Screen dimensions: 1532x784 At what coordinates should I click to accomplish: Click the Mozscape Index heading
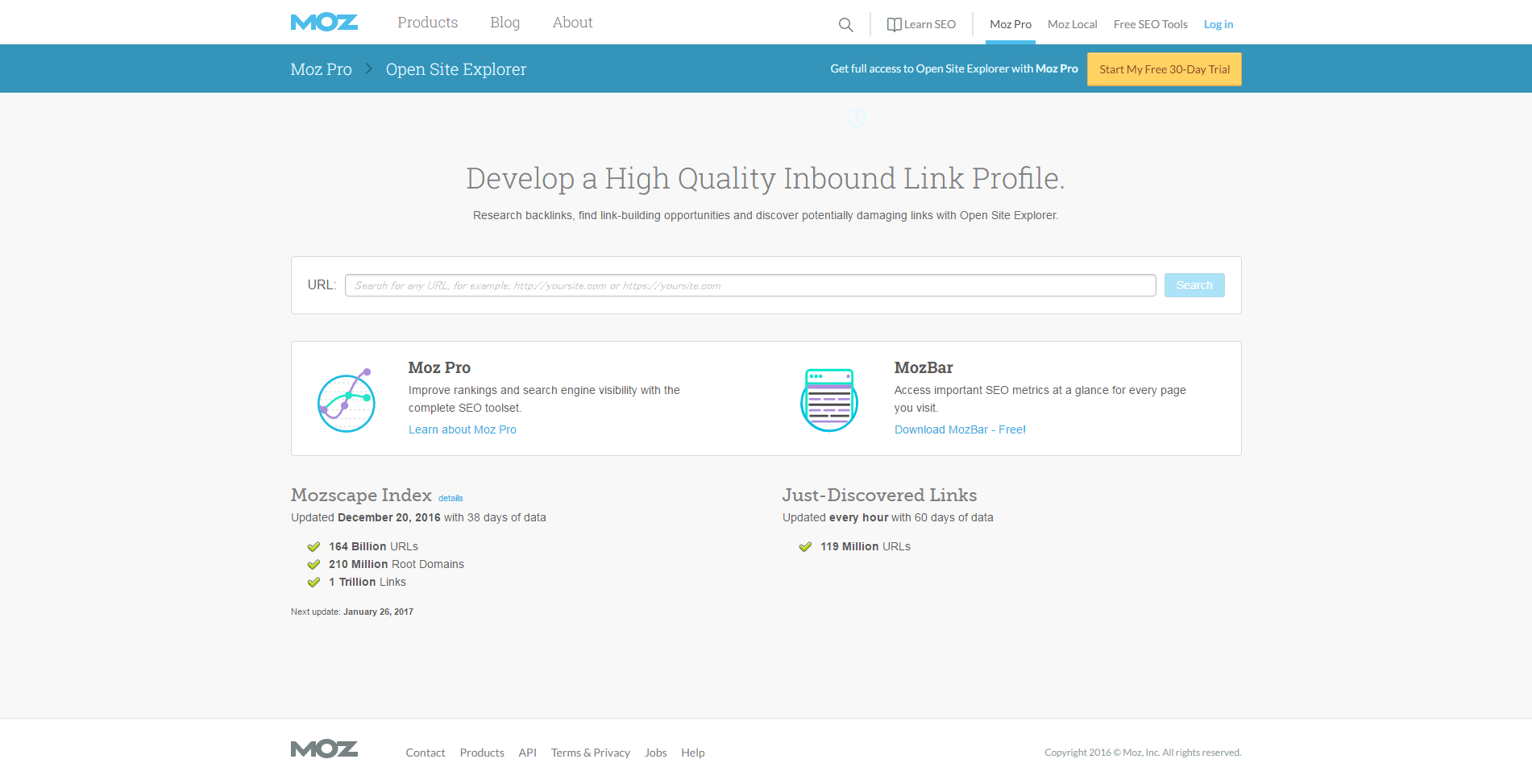361,495
